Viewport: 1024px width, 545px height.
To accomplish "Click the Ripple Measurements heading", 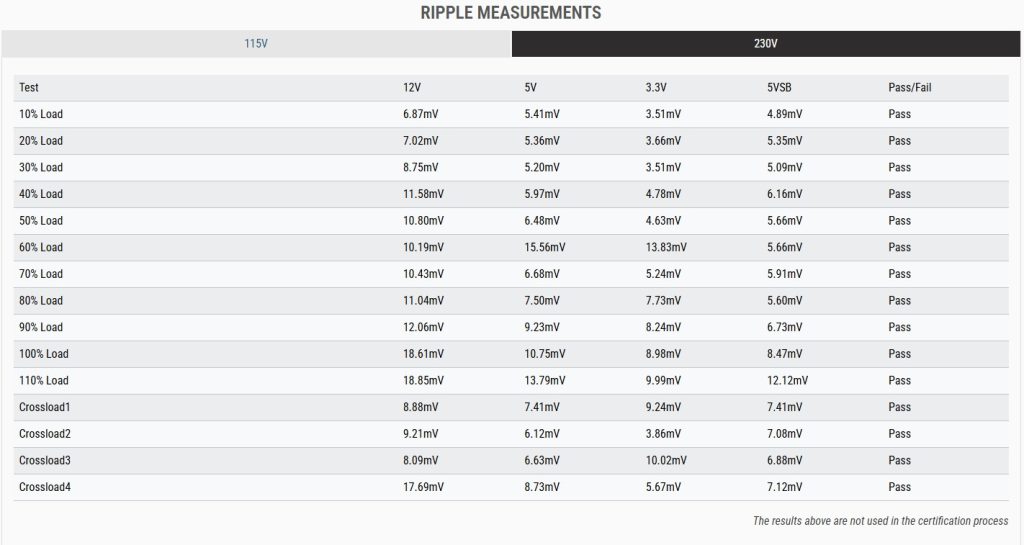I will [x=511, y=13].
